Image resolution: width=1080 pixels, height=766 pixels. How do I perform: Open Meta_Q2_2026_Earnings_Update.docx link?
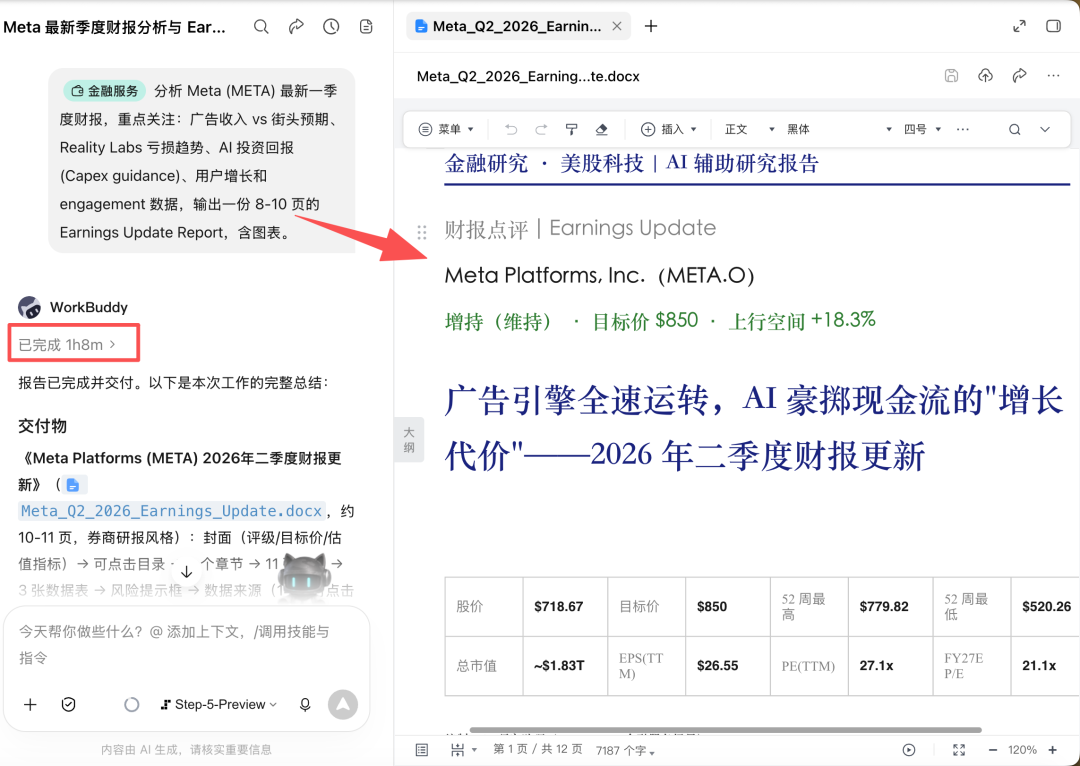[x=172, y=511]
